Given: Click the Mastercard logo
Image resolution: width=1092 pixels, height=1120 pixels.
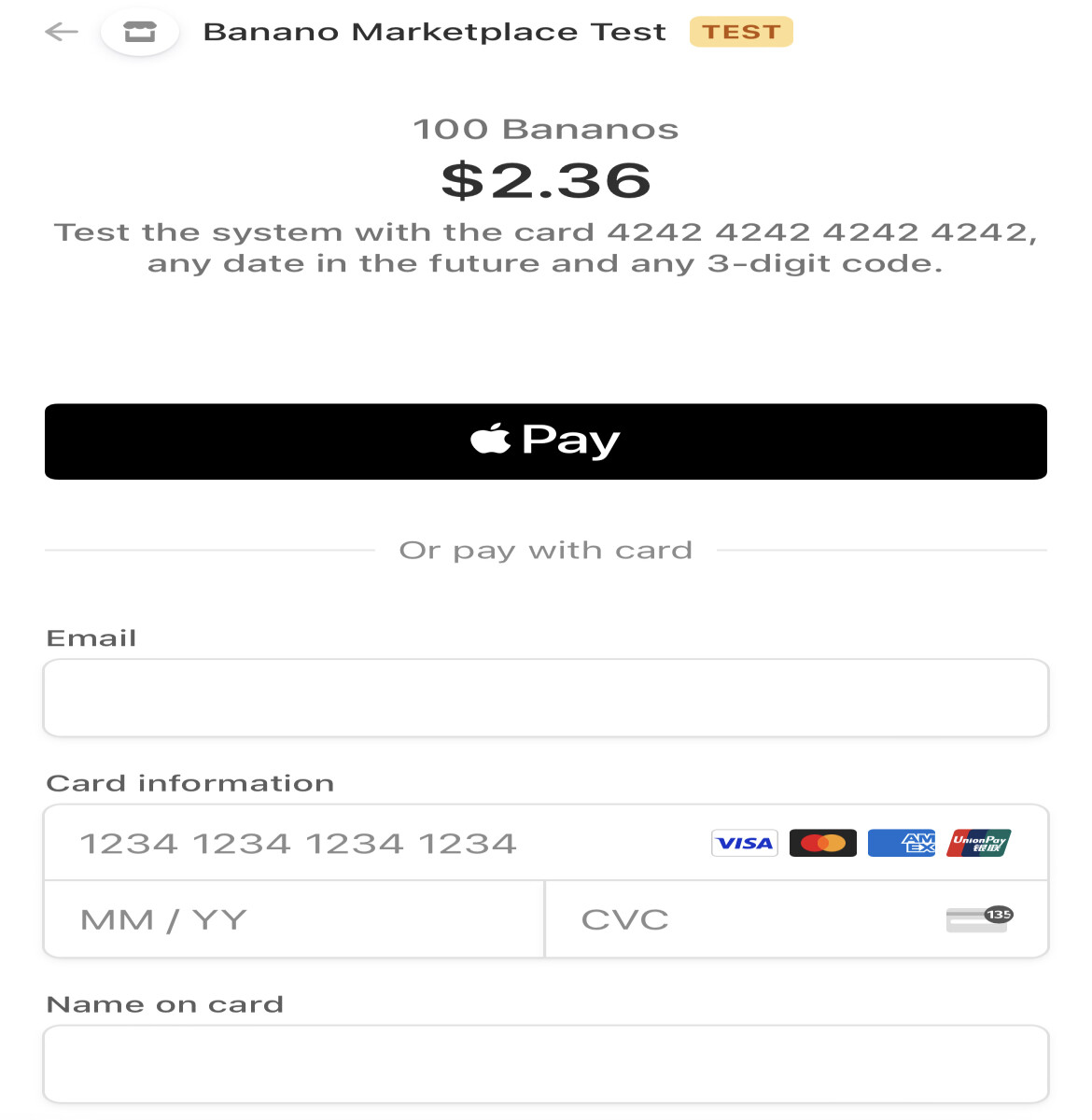Looking at the screenshot, I should [x=822, y=843].
